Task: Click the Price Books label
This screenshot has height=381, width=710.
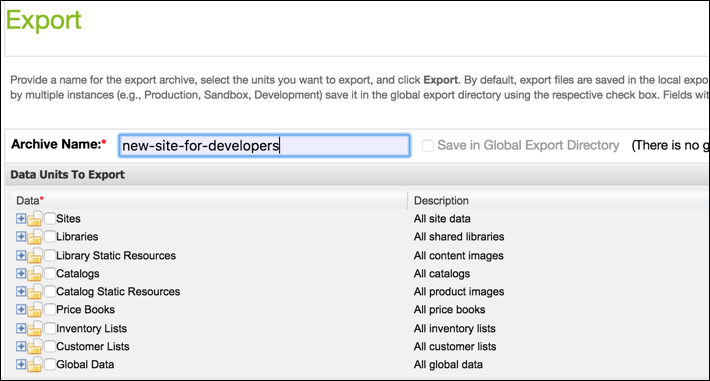Action: [x=86, y=309]
